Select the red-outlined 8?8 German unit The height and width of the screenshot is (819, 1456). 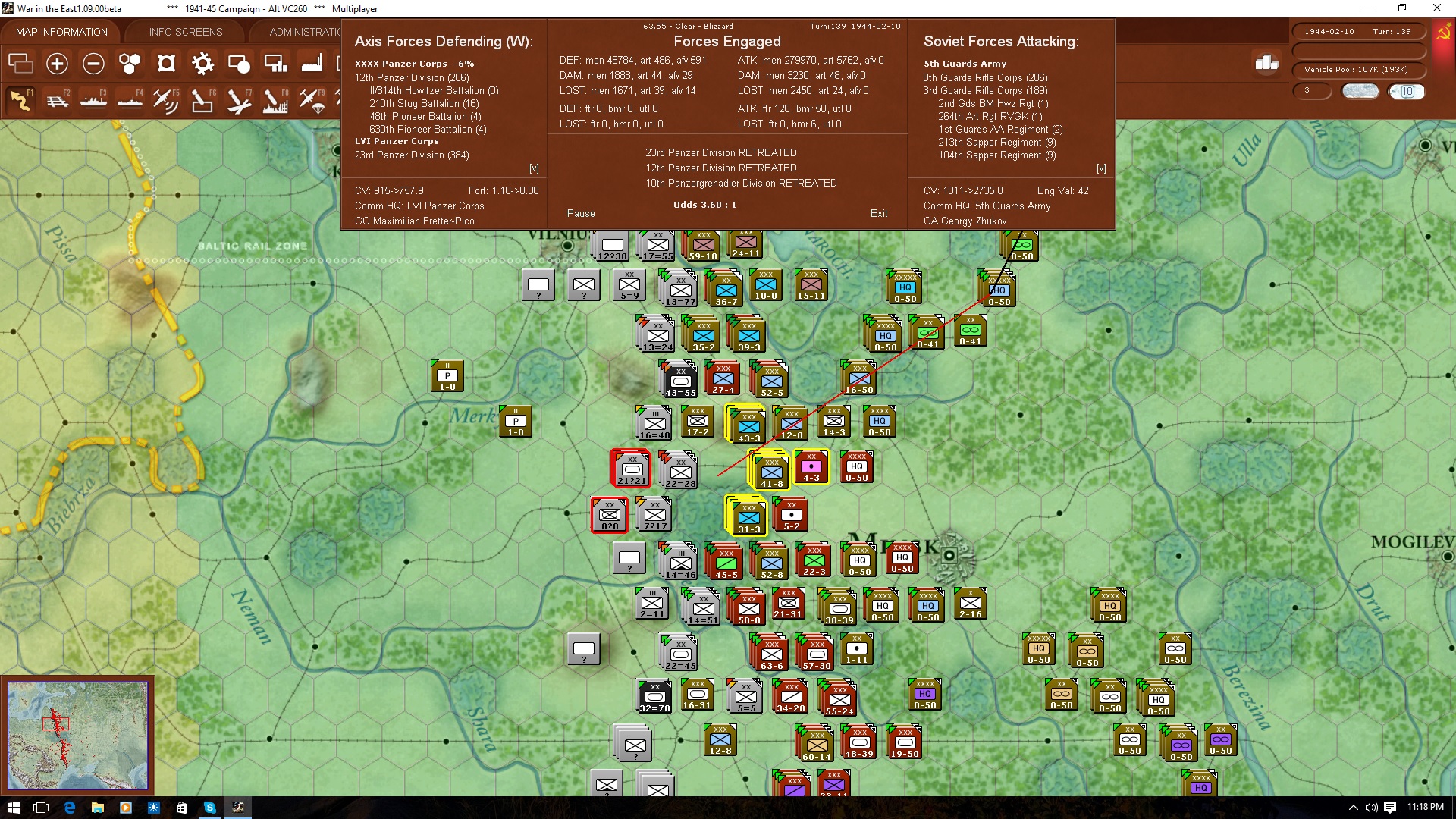[610, 515]
